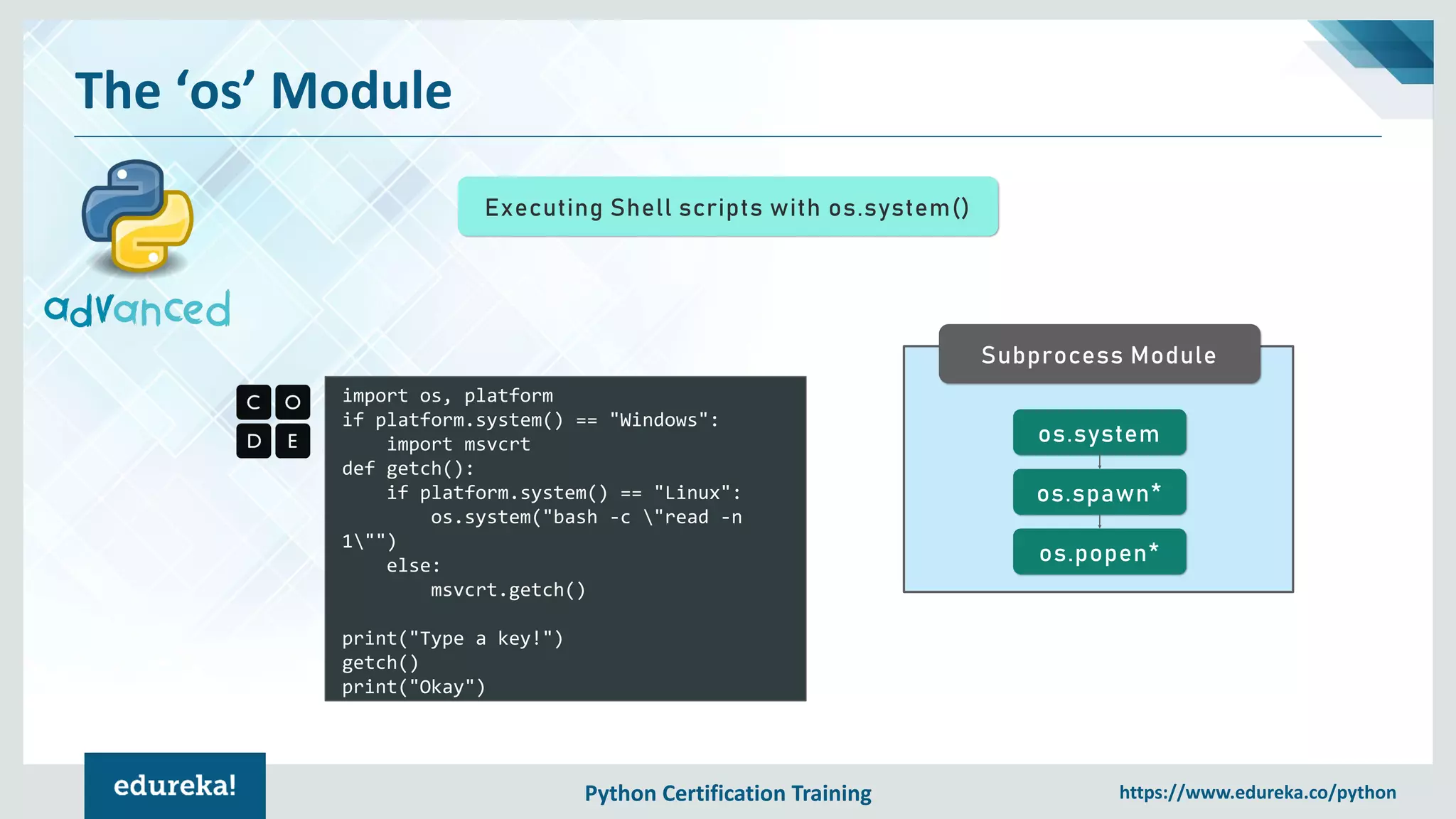Click the 'import os, platform' code line
This screenshot has width=1456, height=819.
[x=447, y=396]
